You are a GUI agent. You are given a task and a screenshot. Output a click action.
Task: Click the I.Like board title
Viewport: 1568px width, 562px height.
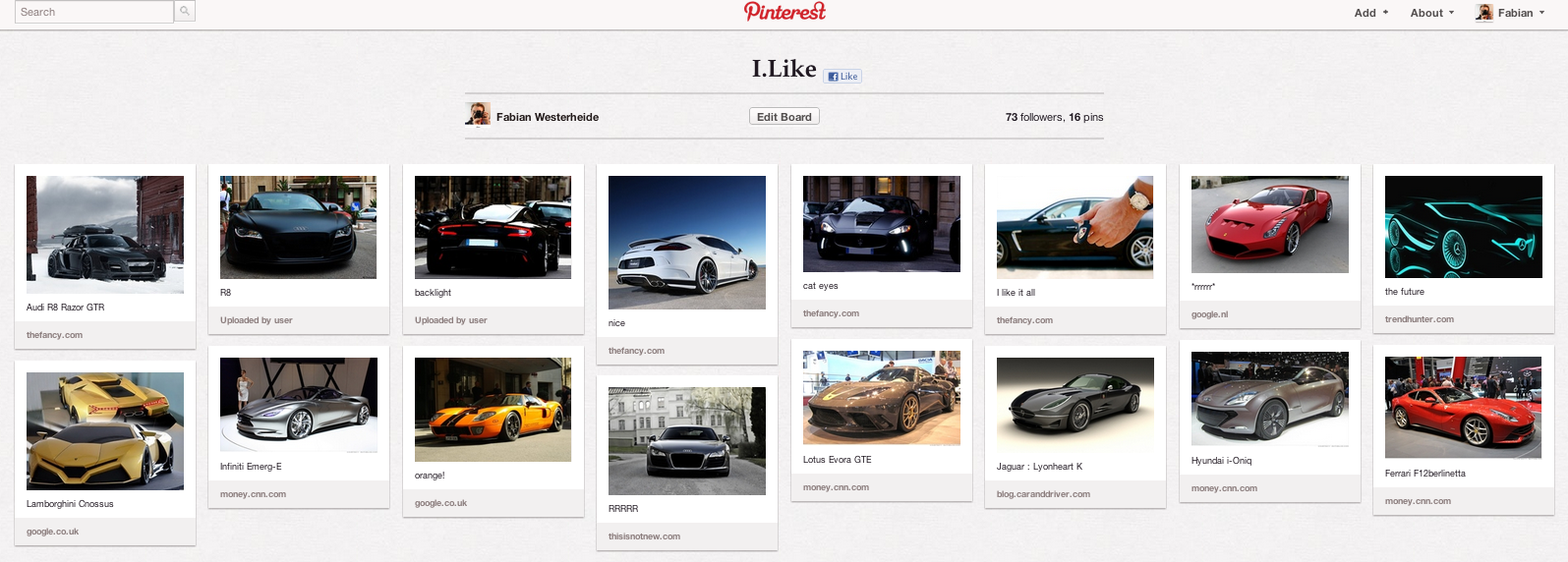(x=784, y=69)
